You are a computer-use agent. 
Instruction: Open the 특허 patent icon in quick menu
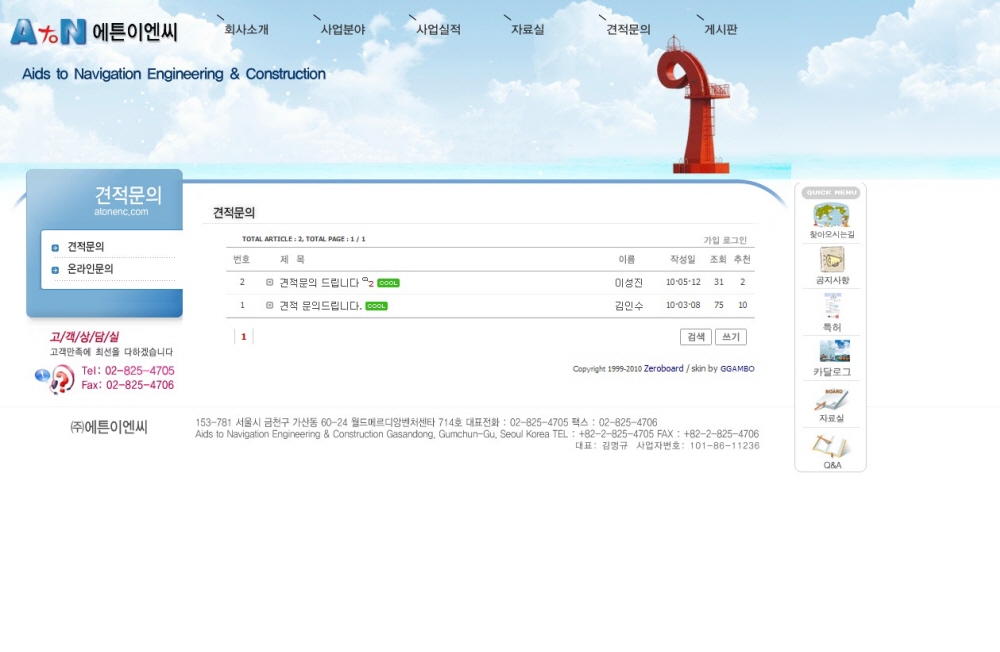(x=830, y=307)
